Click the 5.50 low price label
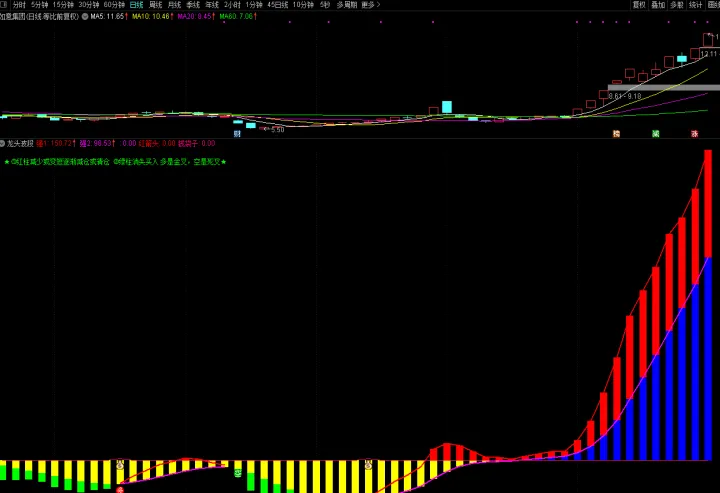720x493 pixels. 276,129
